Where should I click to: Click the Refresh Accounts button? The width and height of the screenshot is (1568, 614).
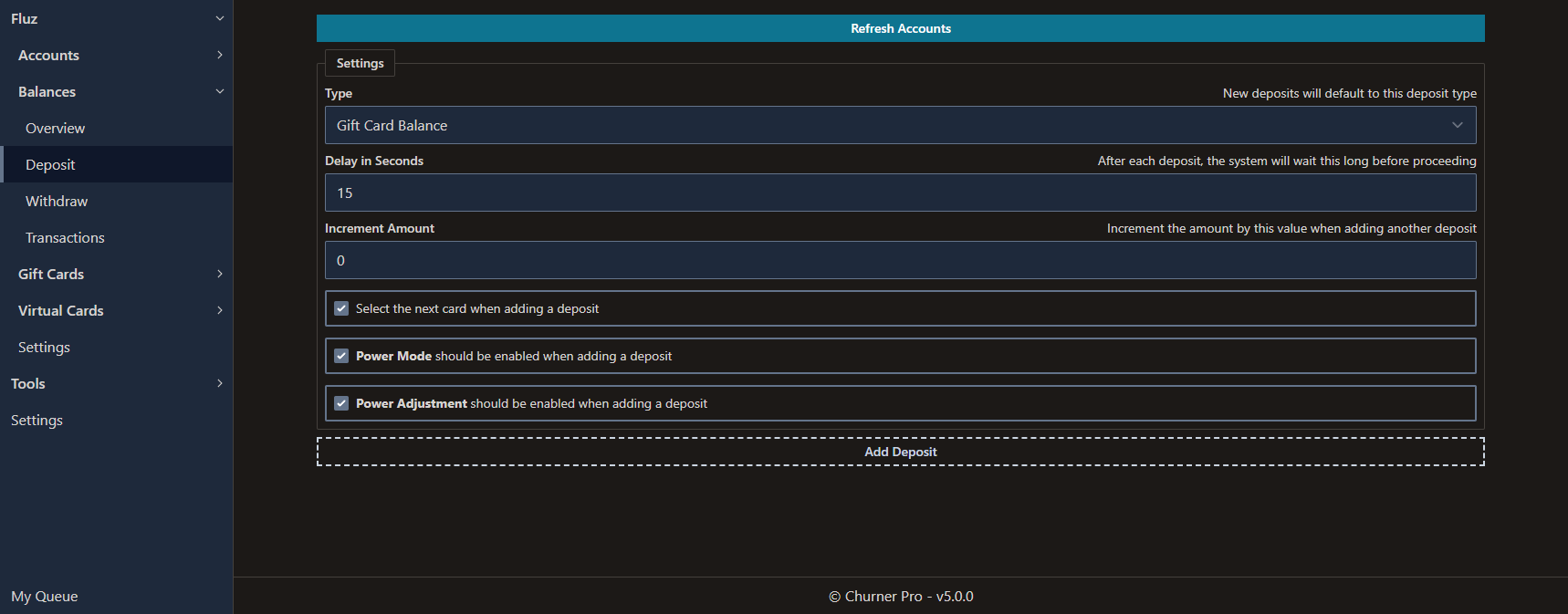900,28
